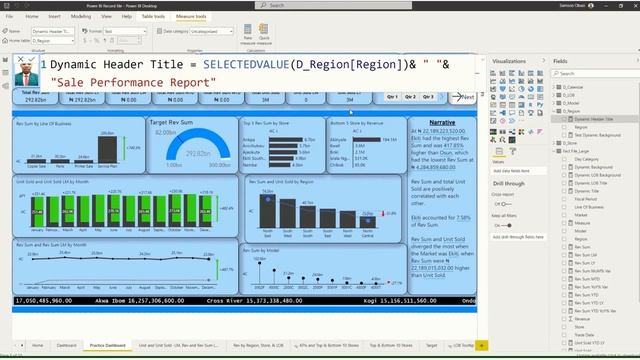This screenshot has width=640, height=360.
Task: Click the currency format icon
Action: (x=85, y=40)
